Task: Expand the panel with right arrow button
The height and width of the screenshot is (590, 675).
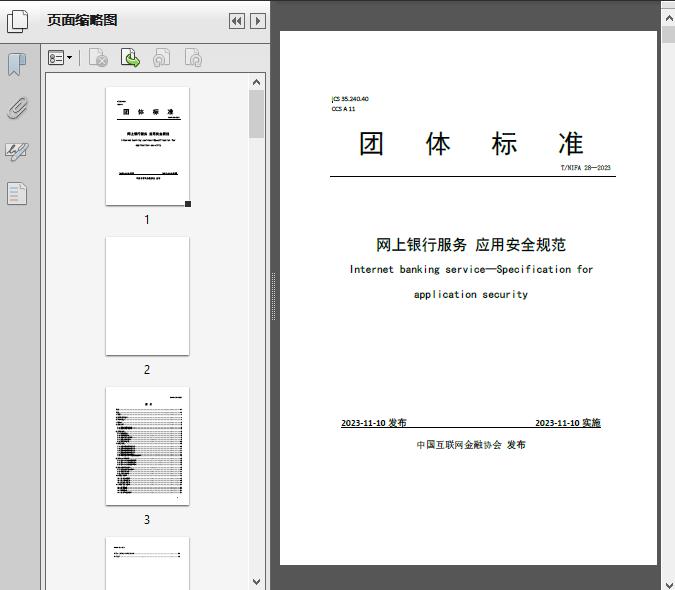Action: (x=258, y=21)
